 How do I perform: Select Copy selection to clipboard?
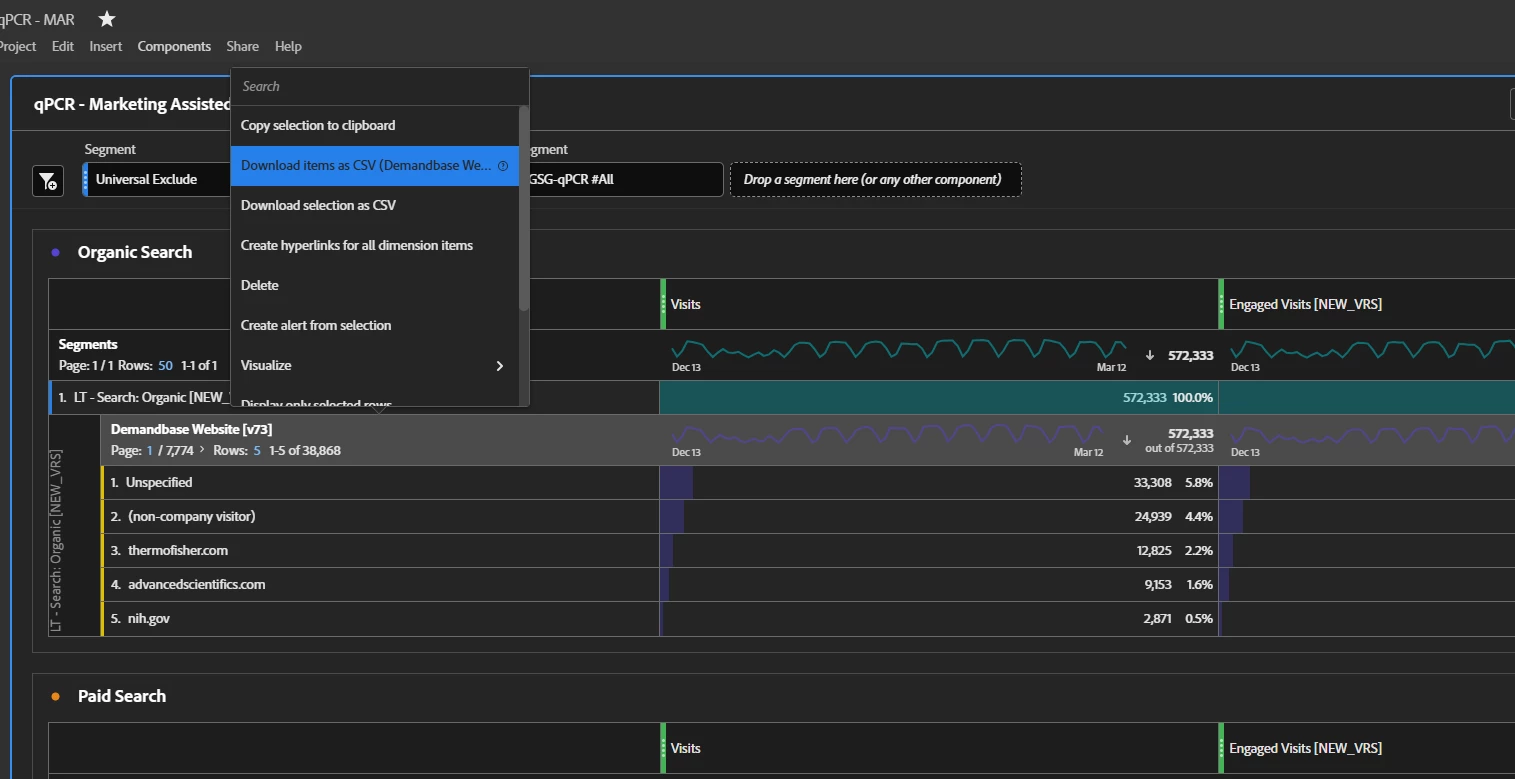point(375,126)
